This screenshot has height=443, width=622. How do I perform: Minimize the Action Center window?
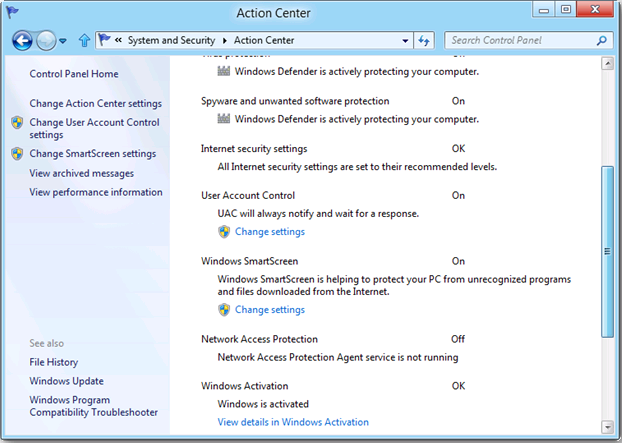pos(544,10)
